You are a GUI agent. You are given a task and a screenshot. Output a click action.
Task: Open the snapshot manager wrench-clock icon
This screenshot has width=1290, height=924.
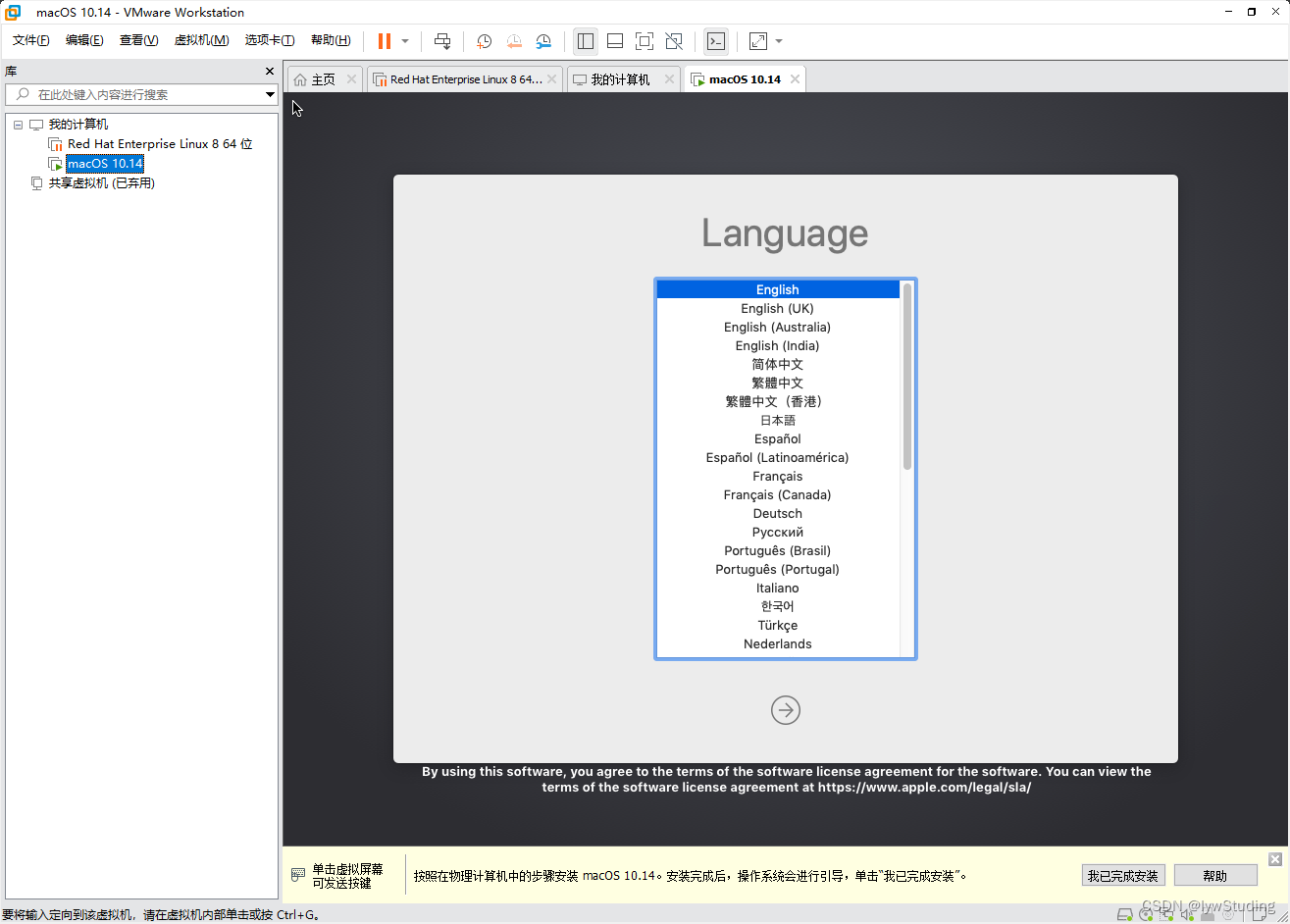point(543,41)
